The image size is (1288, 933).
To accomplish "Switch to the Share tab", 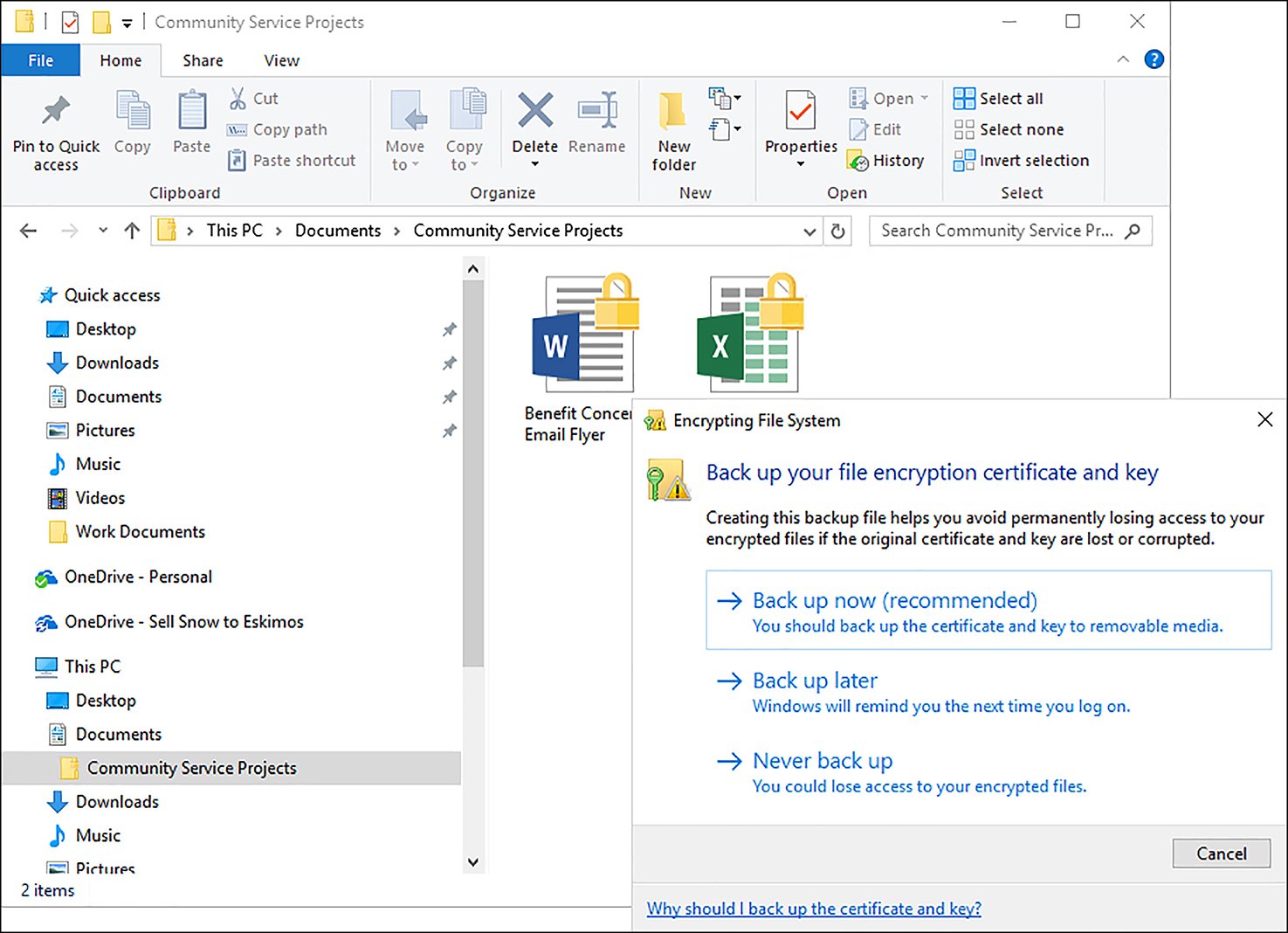I will pyautogui.click(x=203, y=60).
